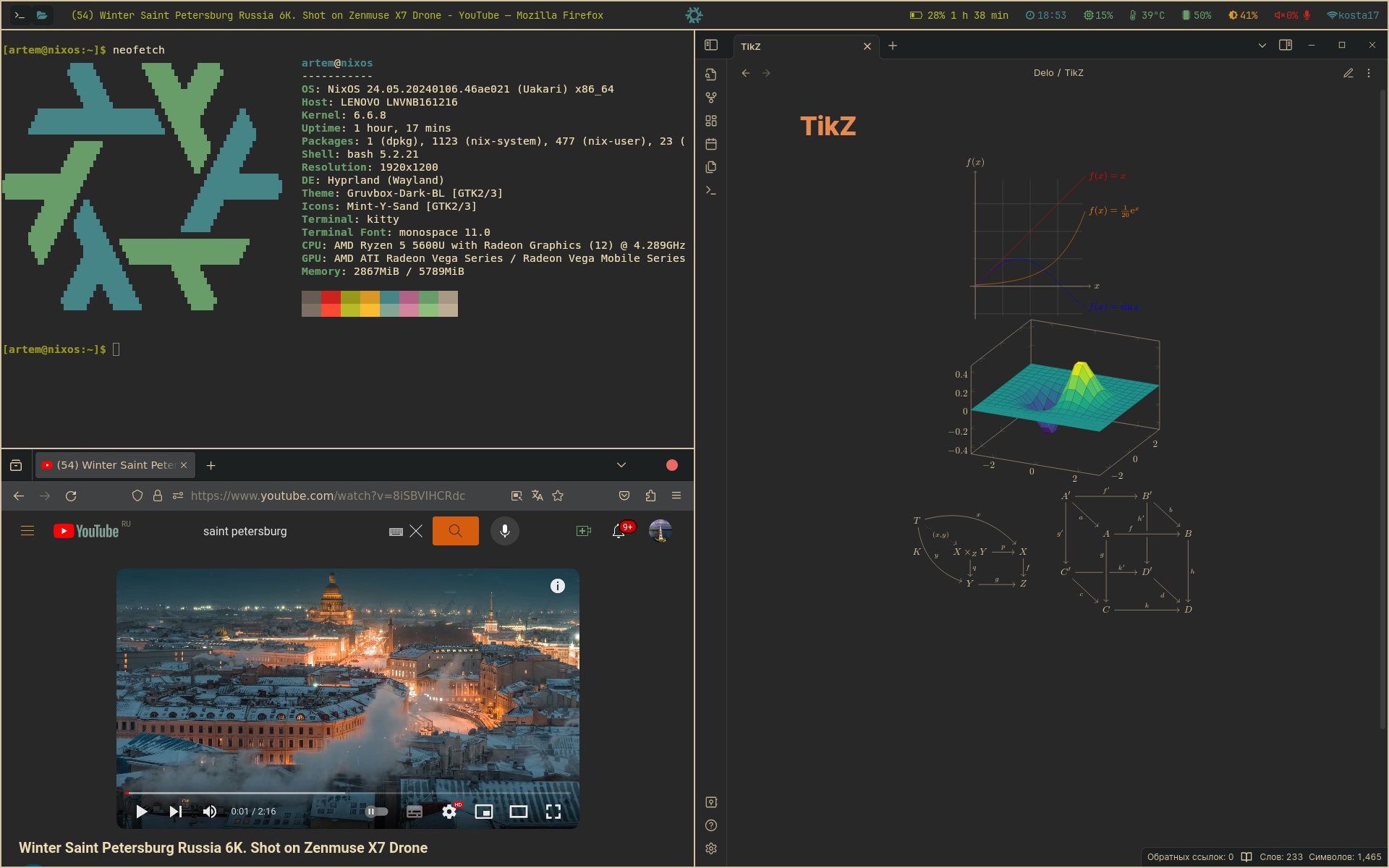This screenshot has width=1389, height=868.
Task: Open Firefox application hamburger menu
Action: (676, 495)
